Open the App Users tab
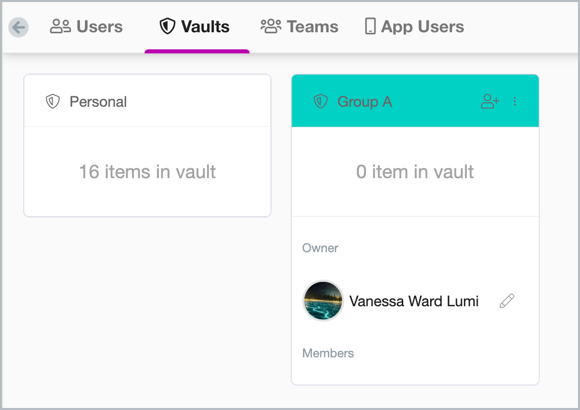This screenshot has width=580, height=410. coord(414,27)
